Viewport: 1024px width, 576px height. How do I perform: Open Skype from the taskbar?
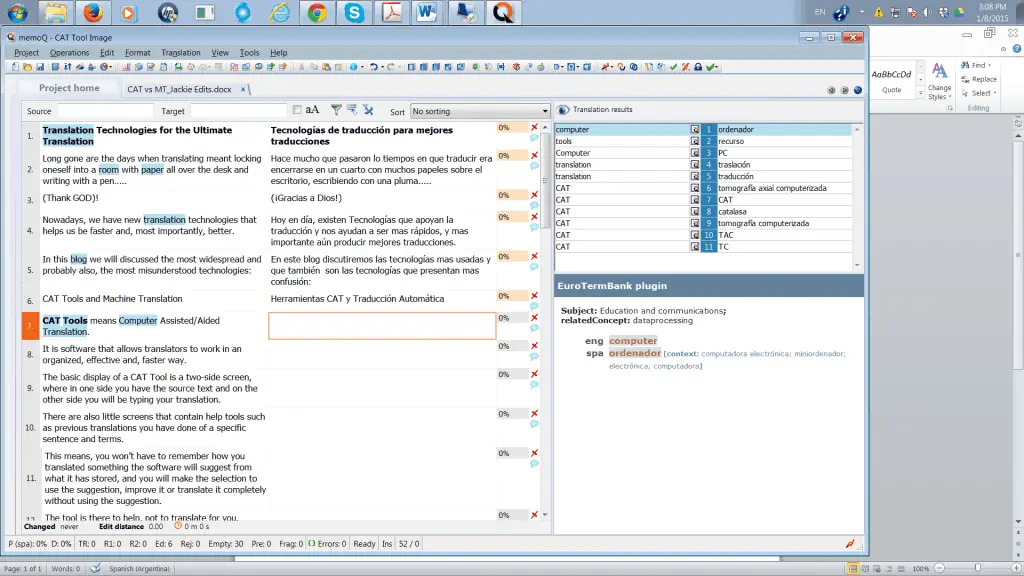click(355, 13)
